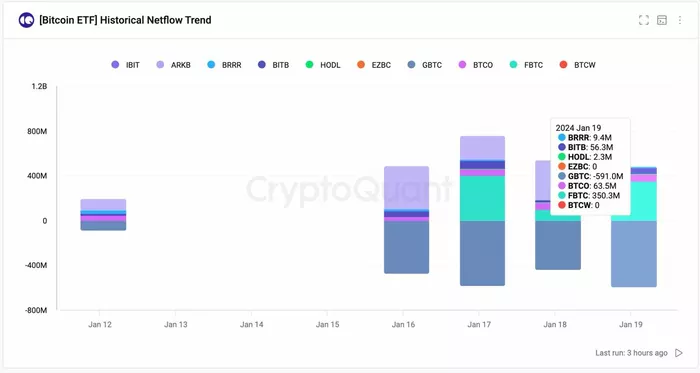700x373 pixels.
Task: Click the BTCW red legend entry
Action: tap(577, 65)
